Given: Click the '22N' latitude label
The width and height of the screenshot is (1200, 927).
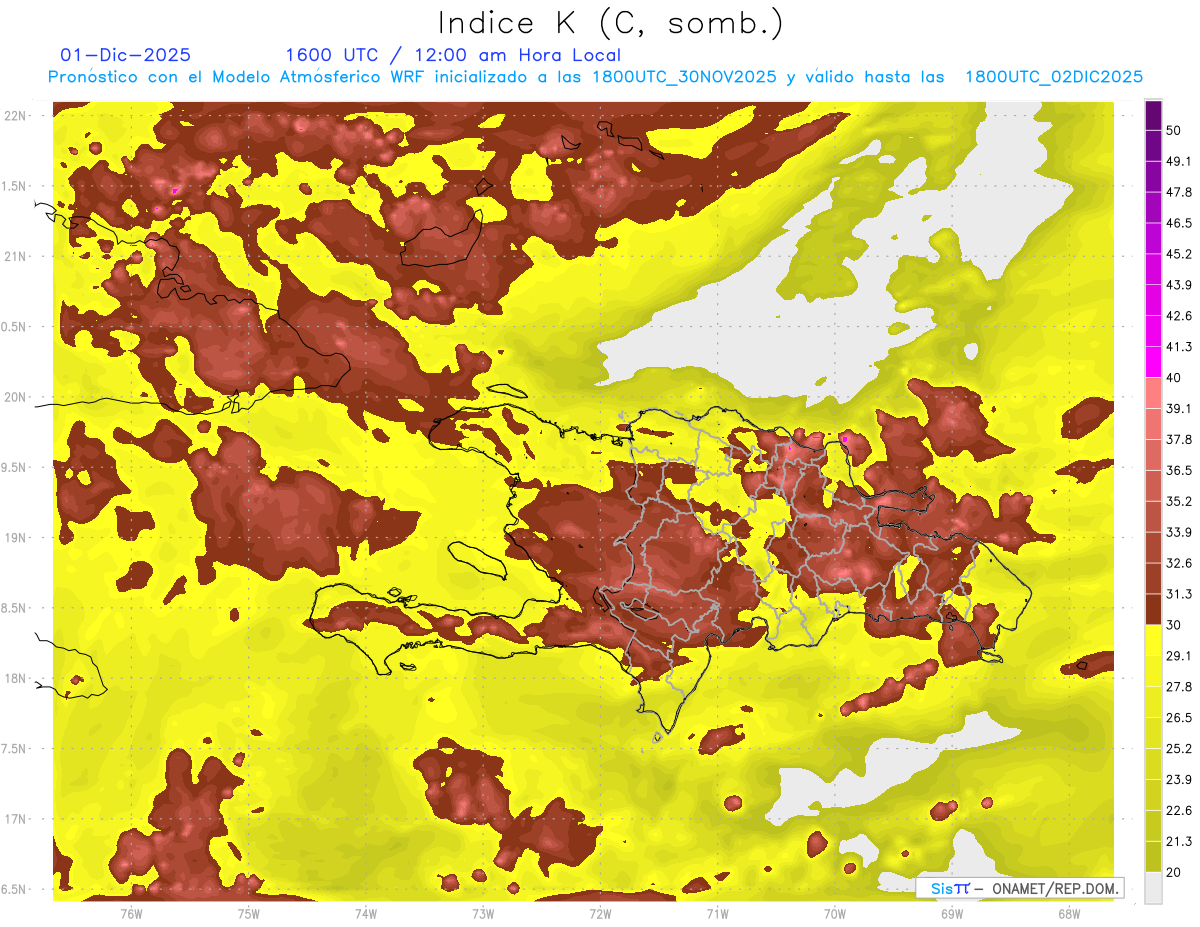Looking at the screenshot, I should [15, 116].
